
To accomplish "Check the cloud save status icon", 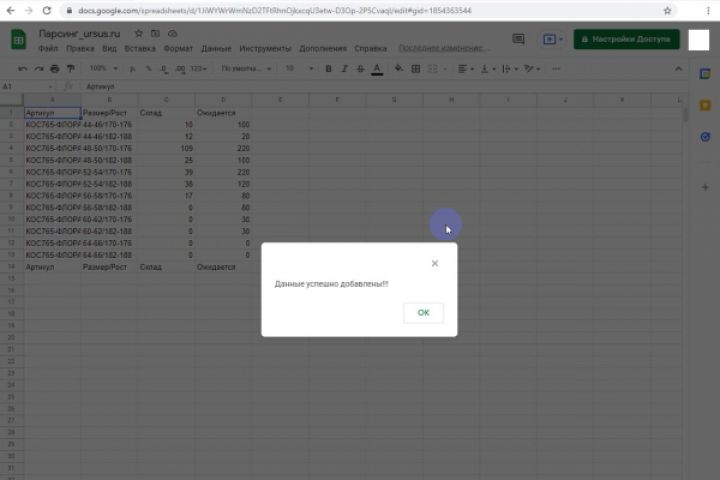I will 173,34.
